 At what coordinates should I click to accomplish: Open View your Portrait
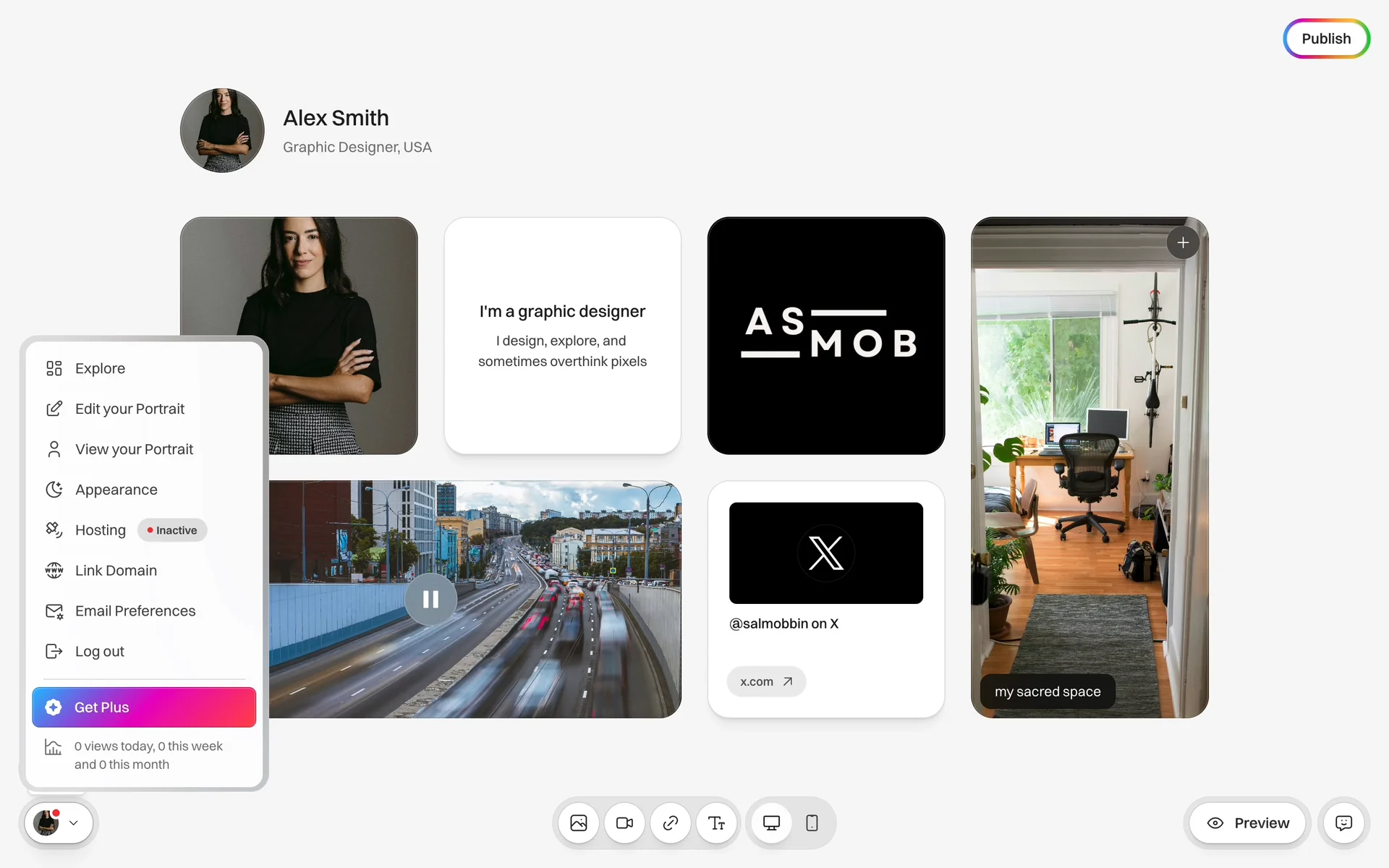134,449
